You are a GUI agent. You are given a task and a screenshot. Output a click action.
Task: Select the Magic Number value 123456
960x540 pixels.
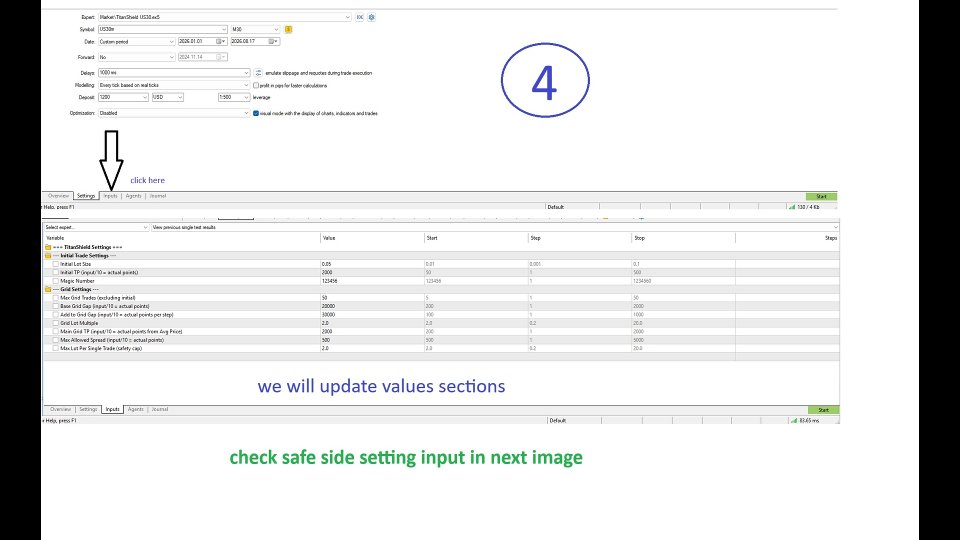pos(329,281)
